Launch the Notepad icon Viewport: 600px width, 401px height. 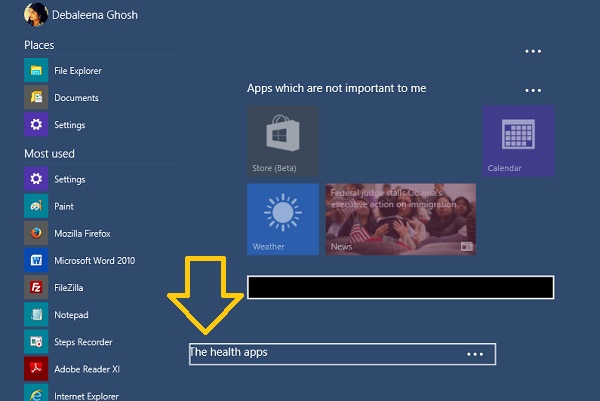(x=36, y=315)
